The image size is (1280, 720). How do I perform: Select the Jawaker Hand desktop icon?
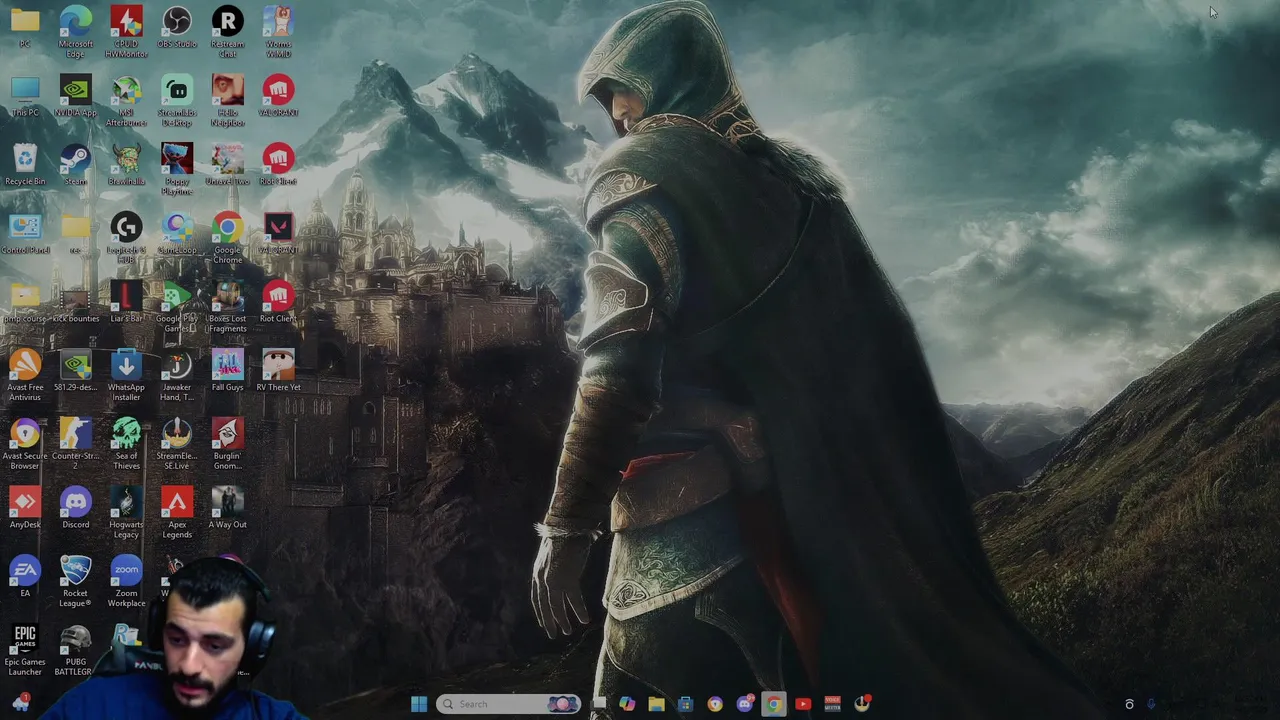pyautogui.click(x=177, y=376)
